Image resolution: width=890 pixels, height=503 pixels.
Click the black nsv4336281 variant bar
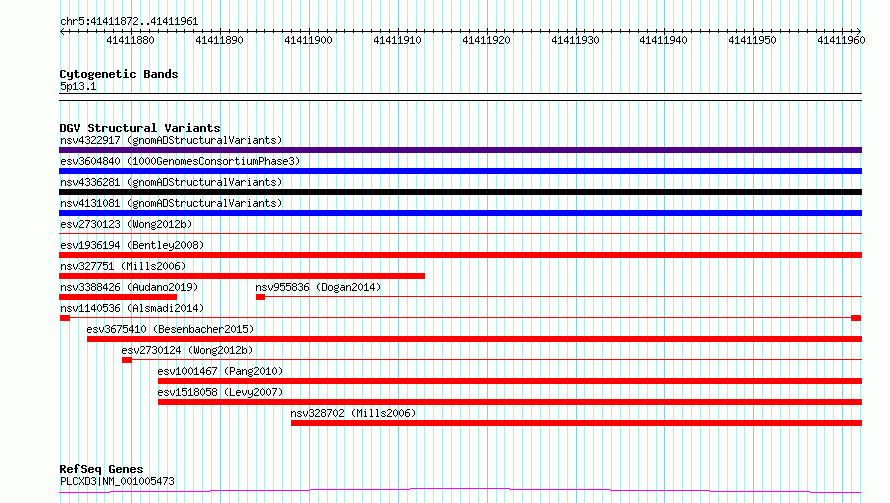[460, 192]
